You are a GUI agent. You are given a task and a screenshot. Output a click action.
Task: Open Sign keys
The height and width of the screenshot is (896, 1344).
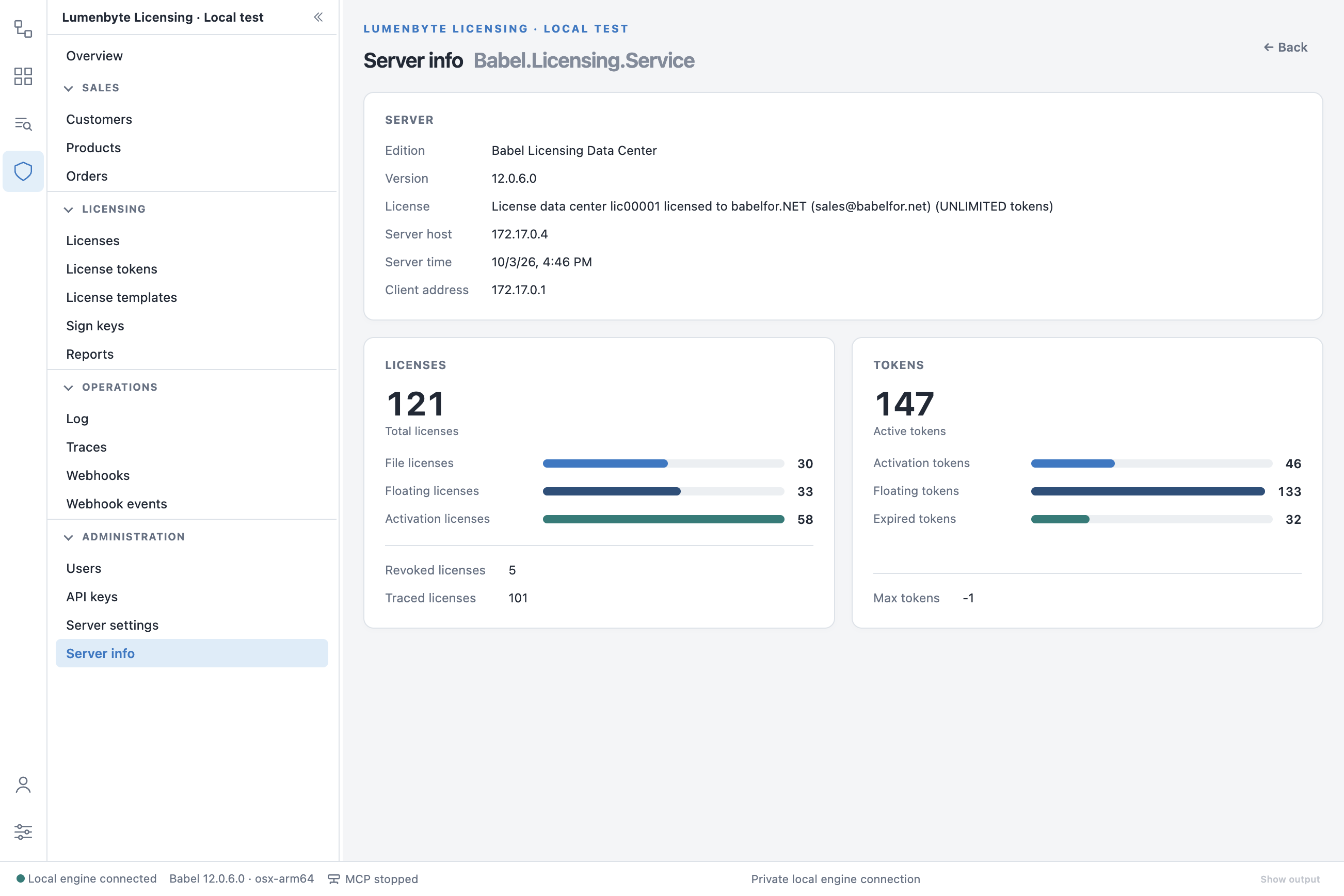pyautogui.click(x=192, y=326)
